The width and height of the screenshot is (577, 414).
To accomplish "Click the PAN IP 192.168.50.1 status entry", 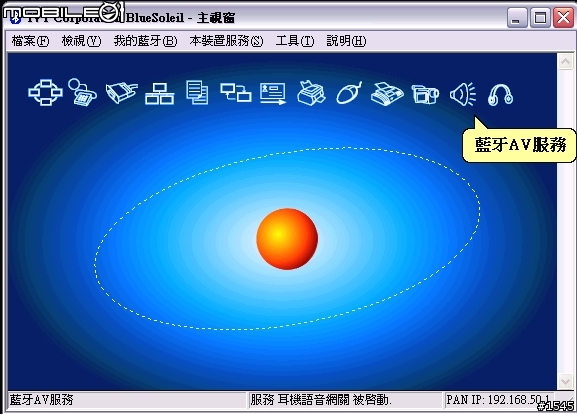I will [x=498, y=400].
